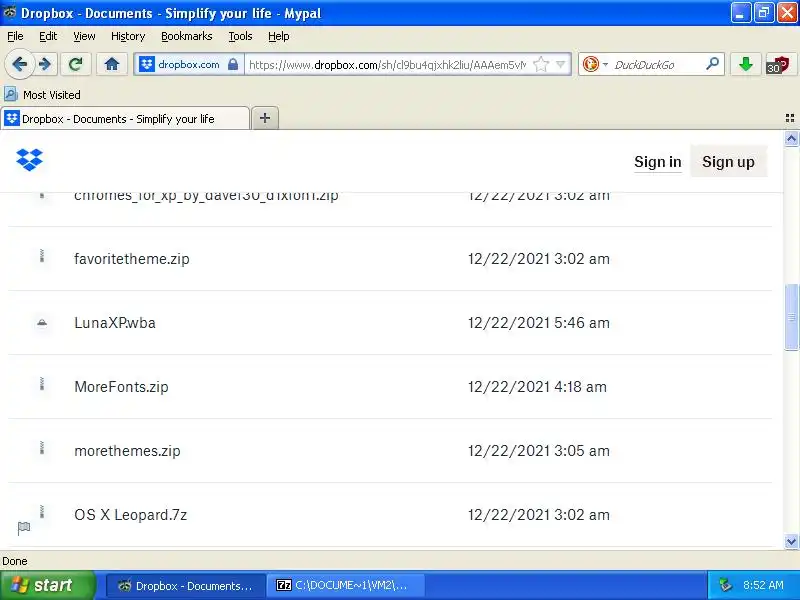
Task: Click the dropbox.com site identity badge
Action: coord(189,64)
